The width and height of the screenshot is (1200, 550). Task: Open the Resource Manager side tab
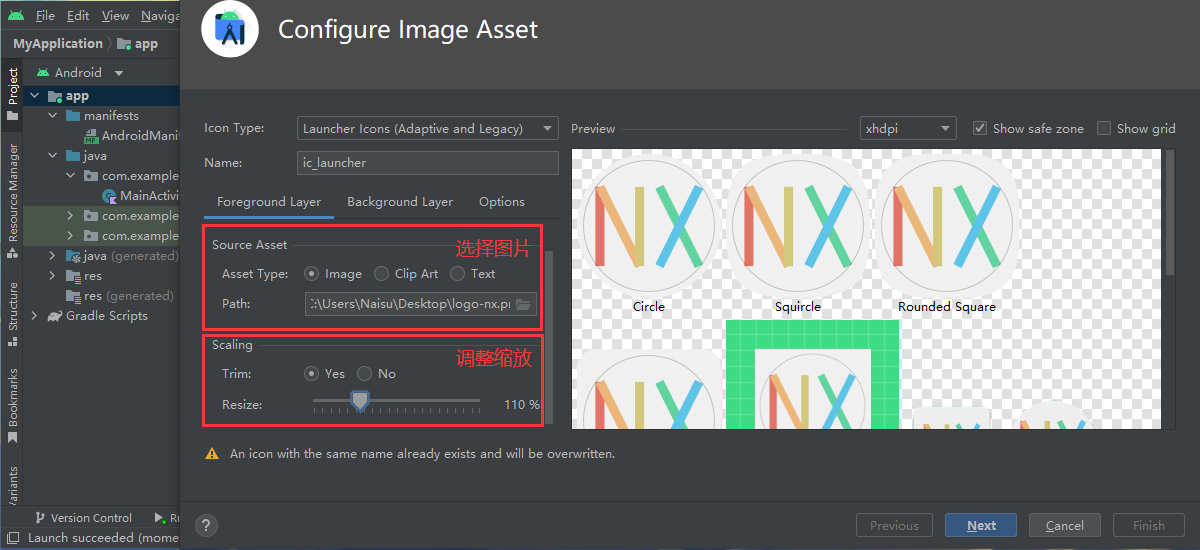click(x=12, y=201)
